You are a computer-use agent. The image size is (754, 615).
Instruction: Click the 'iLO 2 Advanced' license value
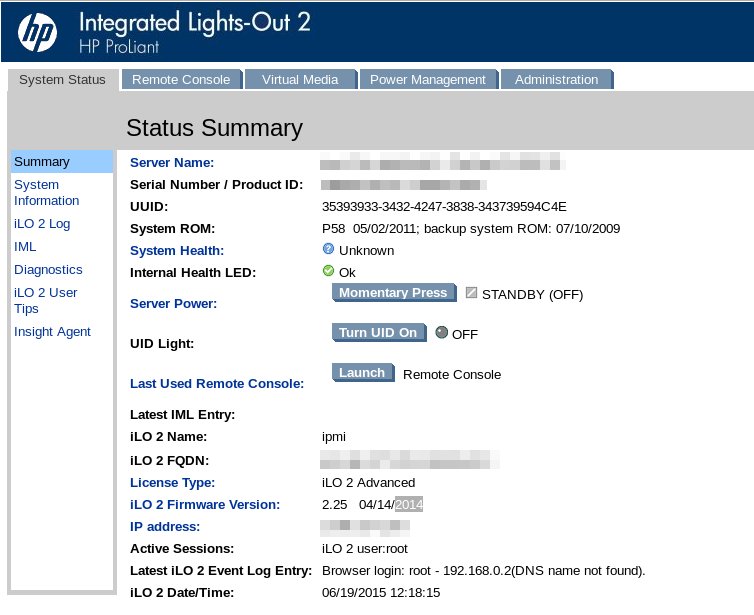point(368,483)
